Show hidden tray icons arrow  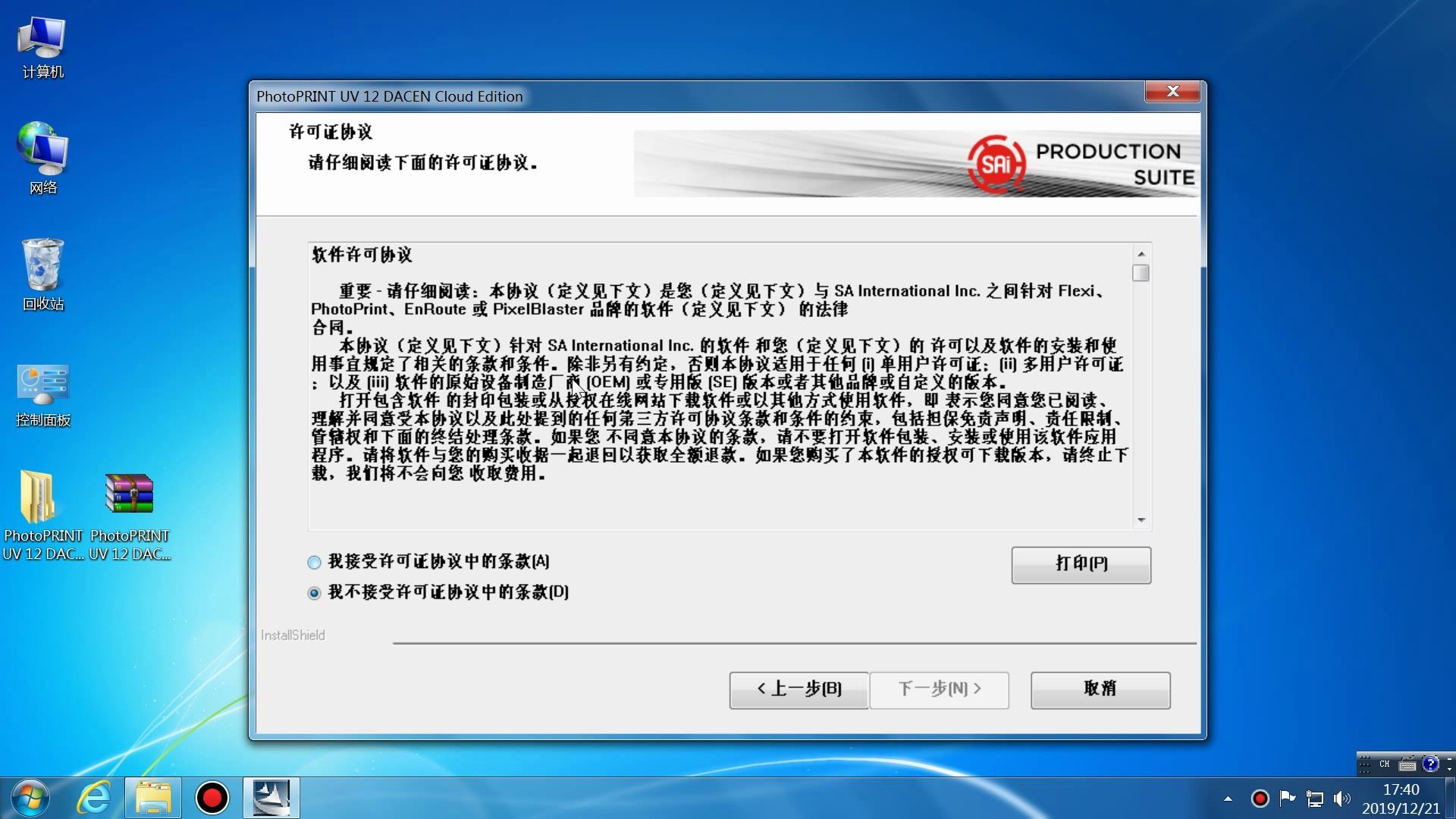(x=1228, y=799)
